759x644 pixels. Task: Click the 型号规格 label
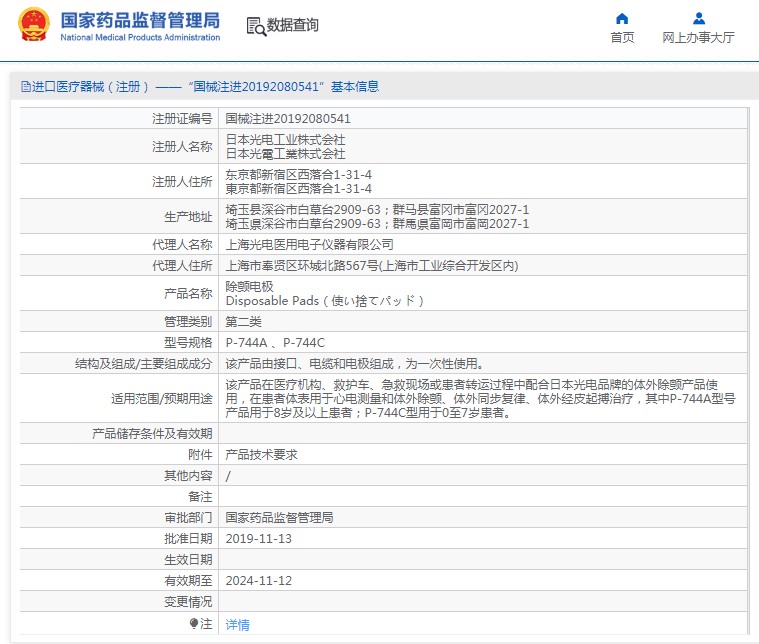(188, 343)
